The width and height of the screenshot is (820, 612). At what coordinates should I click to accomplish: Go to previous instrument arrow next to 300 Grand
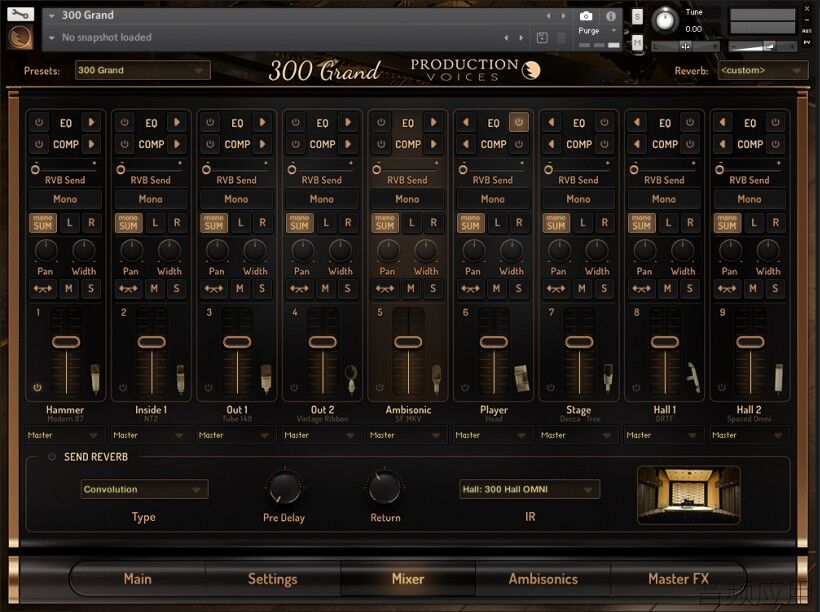point(549,16)
